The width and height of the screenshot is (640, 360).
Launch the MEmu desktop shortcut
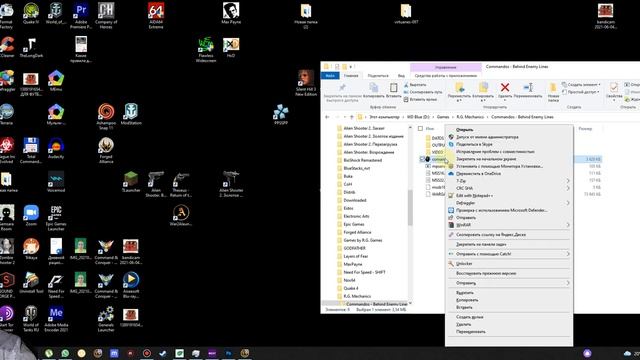click(x=56, y=80)
